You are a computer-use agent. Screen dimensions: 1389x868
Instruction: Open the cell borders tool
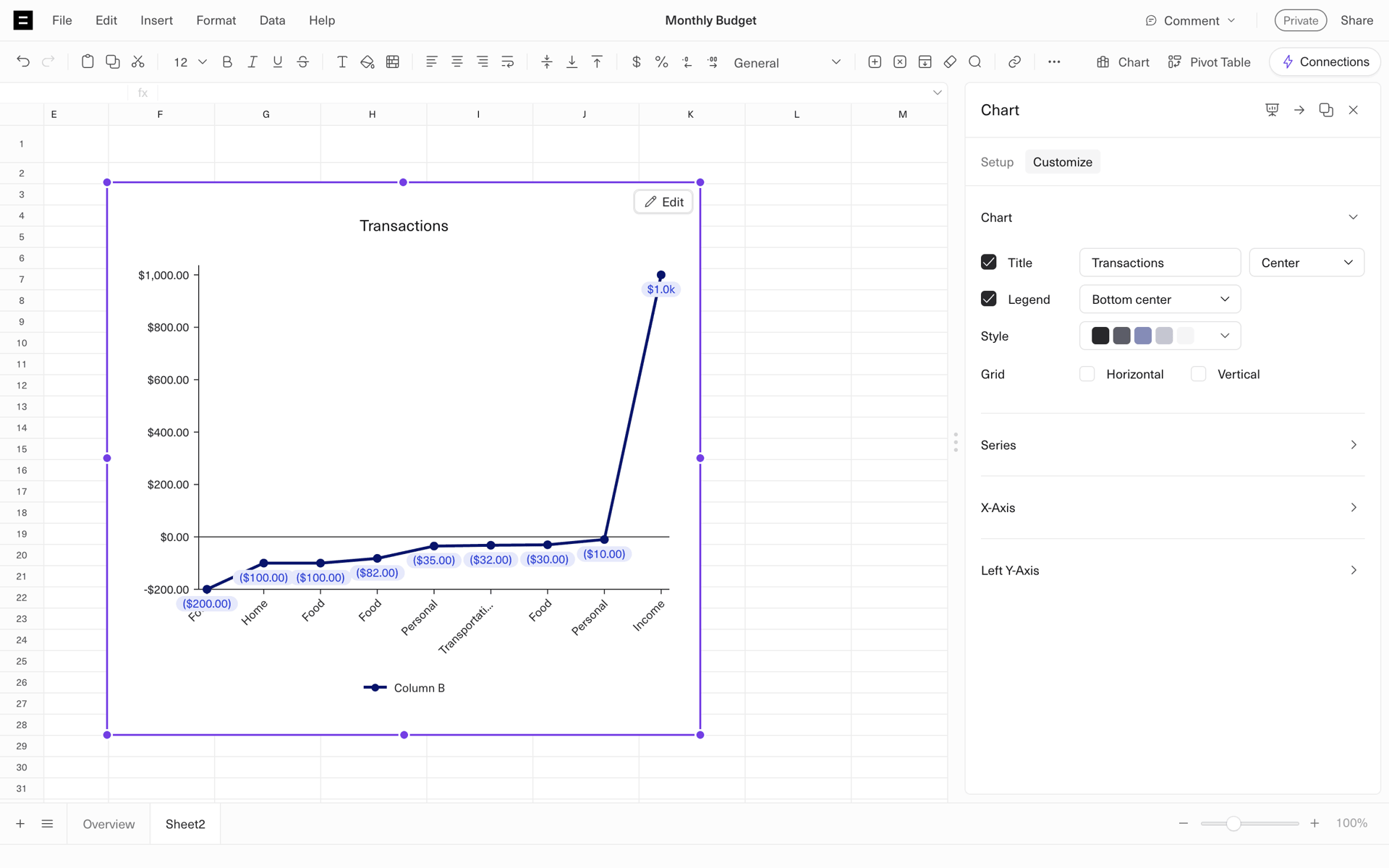(393, 62)
